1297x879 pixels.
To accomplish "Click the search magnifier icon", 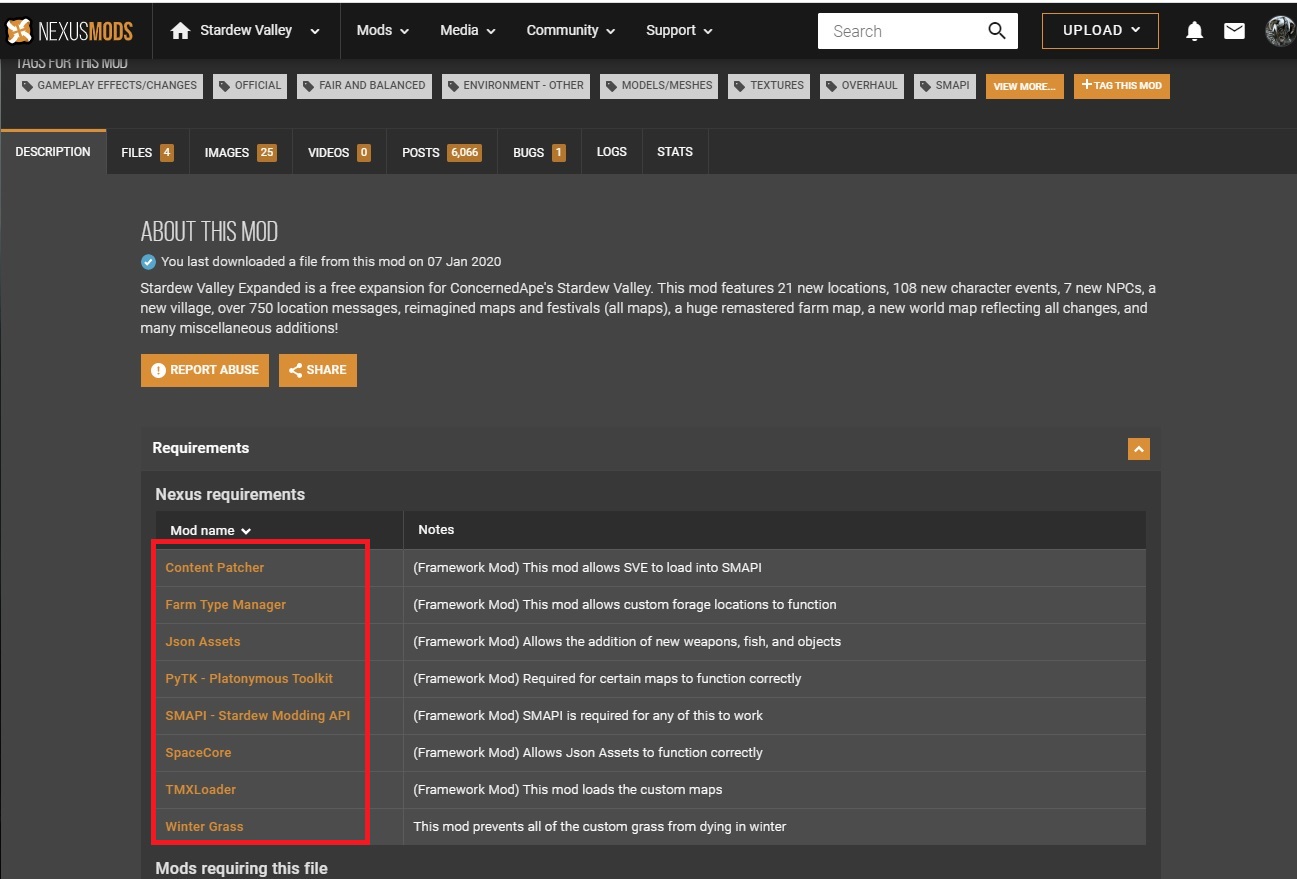I will 996,31.
